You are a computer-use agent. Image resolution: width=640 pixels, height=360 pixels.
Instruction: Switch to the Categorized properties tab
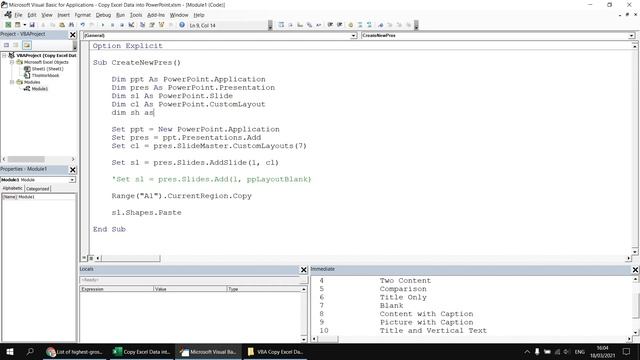point(38,189)
